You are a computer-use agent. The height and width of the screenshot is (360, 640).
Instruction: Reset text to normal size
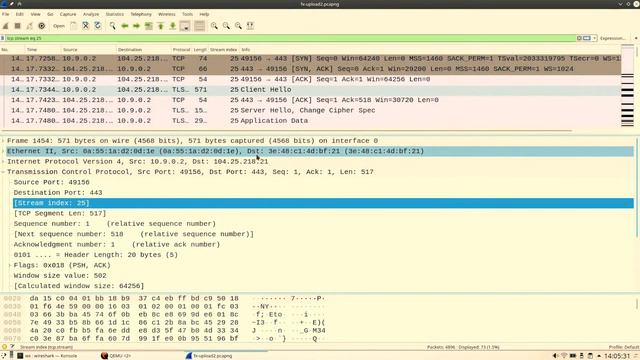tap(238, 26)
